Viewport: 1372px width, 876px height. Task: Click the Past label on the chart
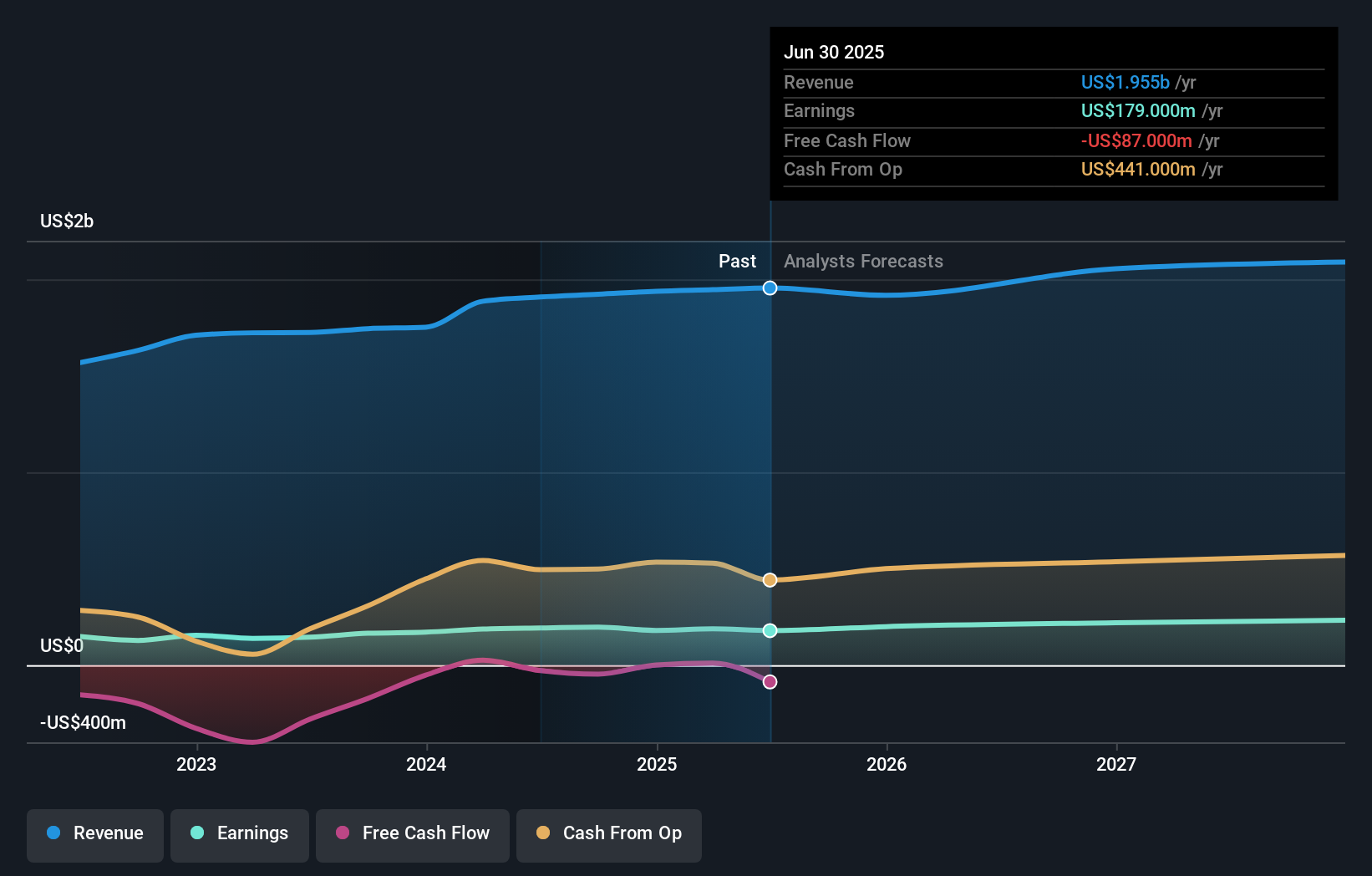pyautogui.click(x=737, y=262)
